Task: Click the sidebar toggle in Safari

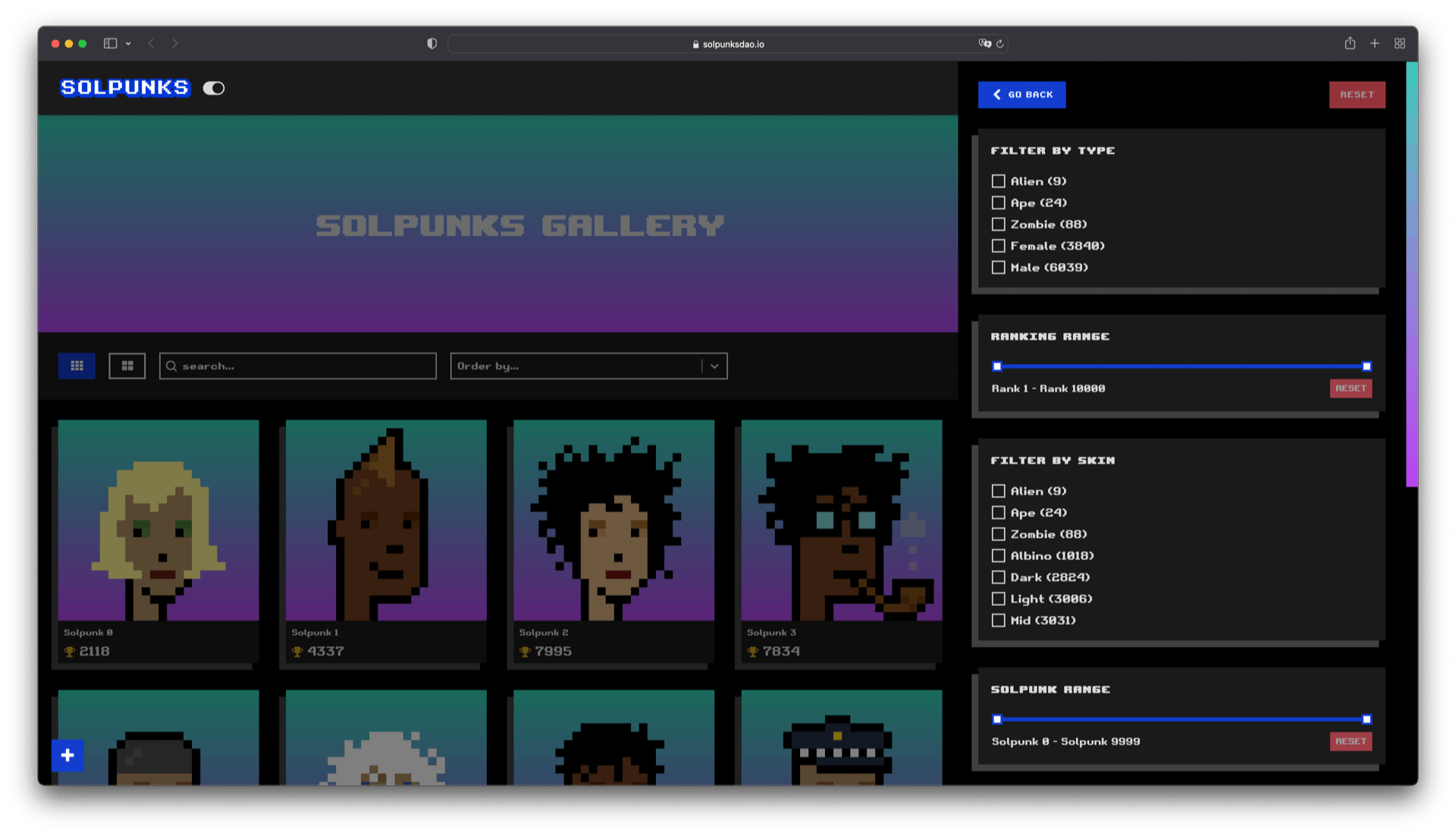Action: pos(108,43)
